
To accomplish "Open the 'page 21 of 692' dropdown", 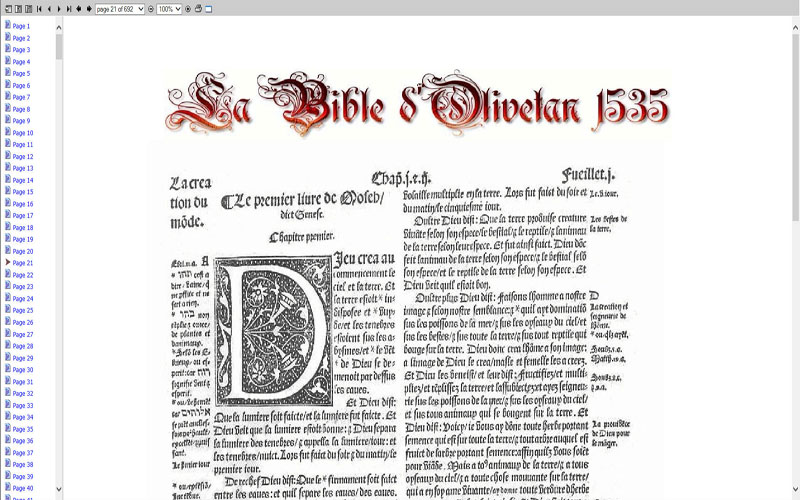I will pos(120,9).
